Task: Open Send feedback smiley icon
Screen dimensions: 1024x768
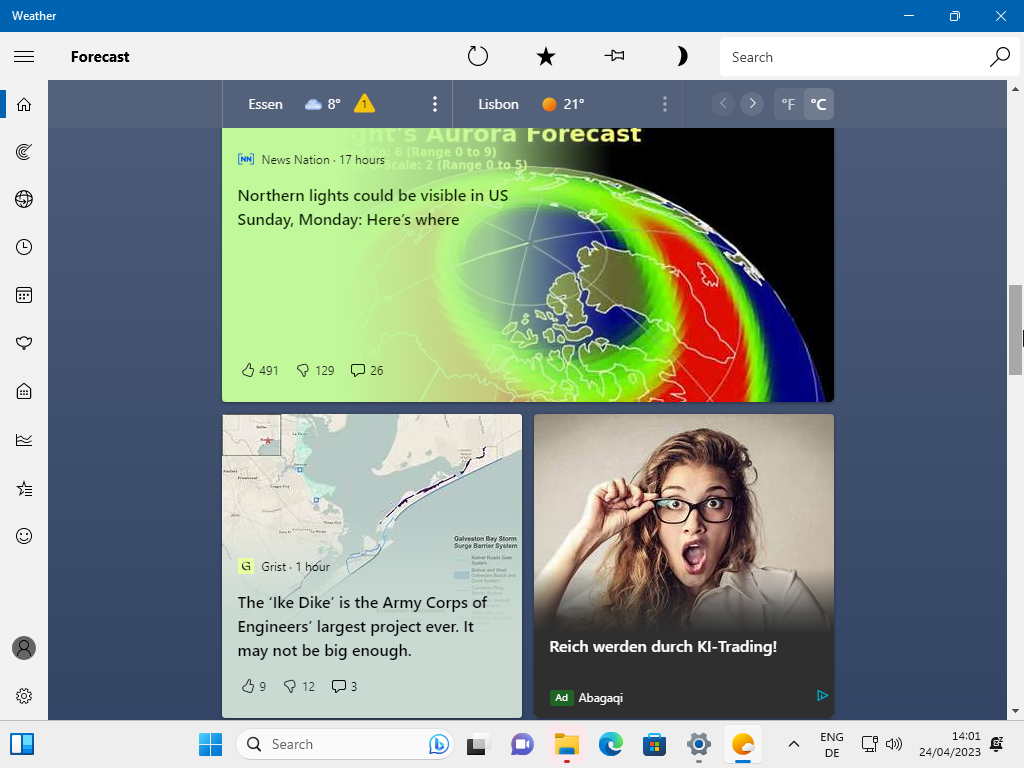Action: click(24, 536)
